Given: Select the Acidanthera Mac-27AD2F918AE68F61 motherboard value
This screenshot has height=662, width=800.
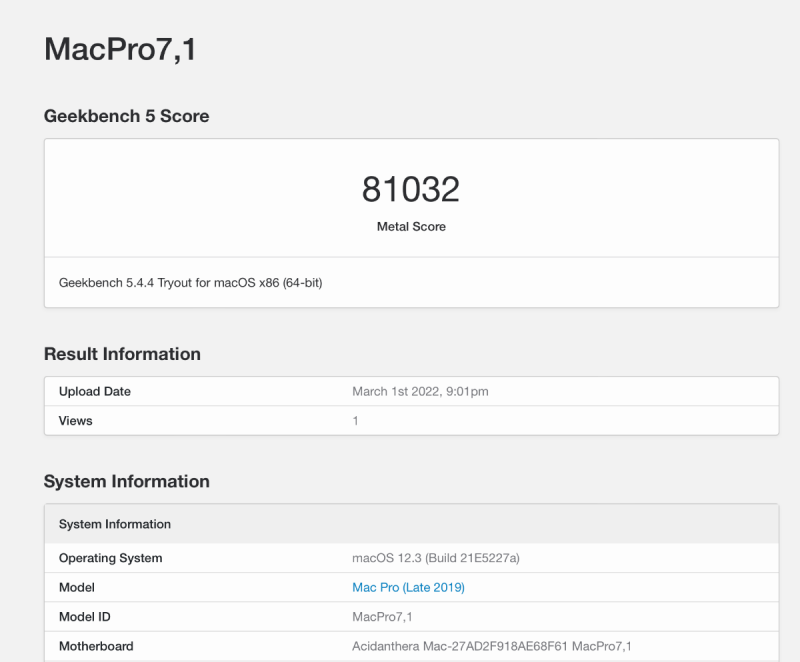Looking at the screenshot, I should (x=492, y=646).
